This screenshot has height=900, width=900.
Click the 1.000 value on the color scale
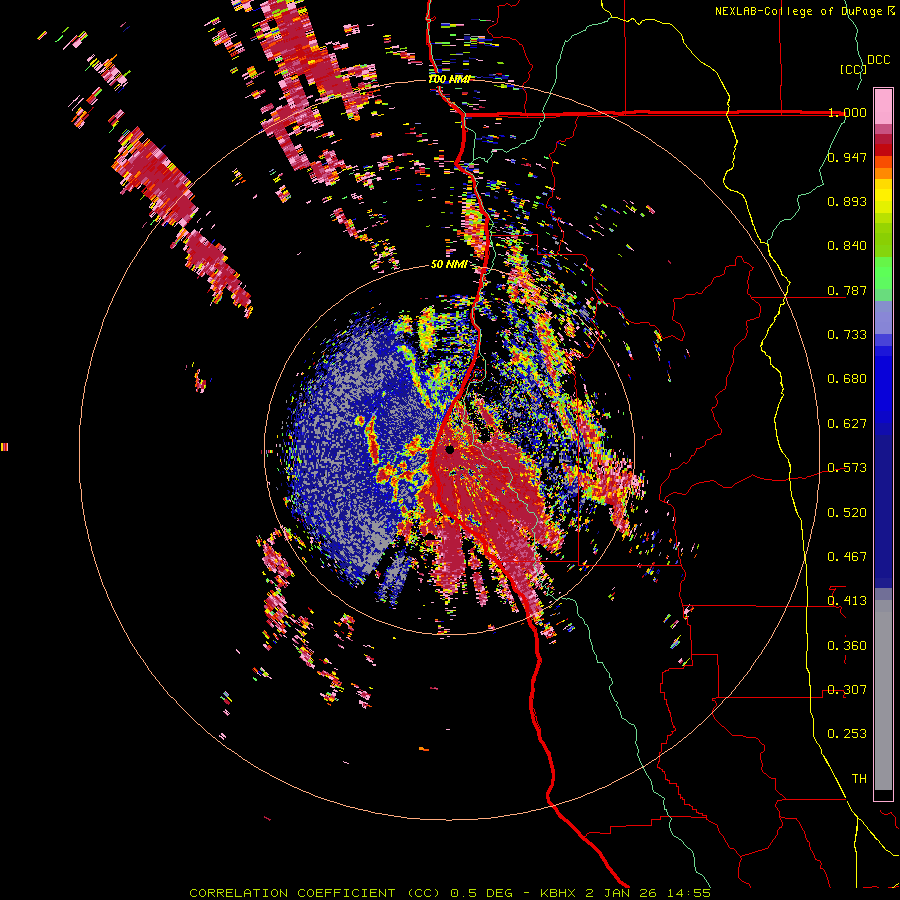847,112
